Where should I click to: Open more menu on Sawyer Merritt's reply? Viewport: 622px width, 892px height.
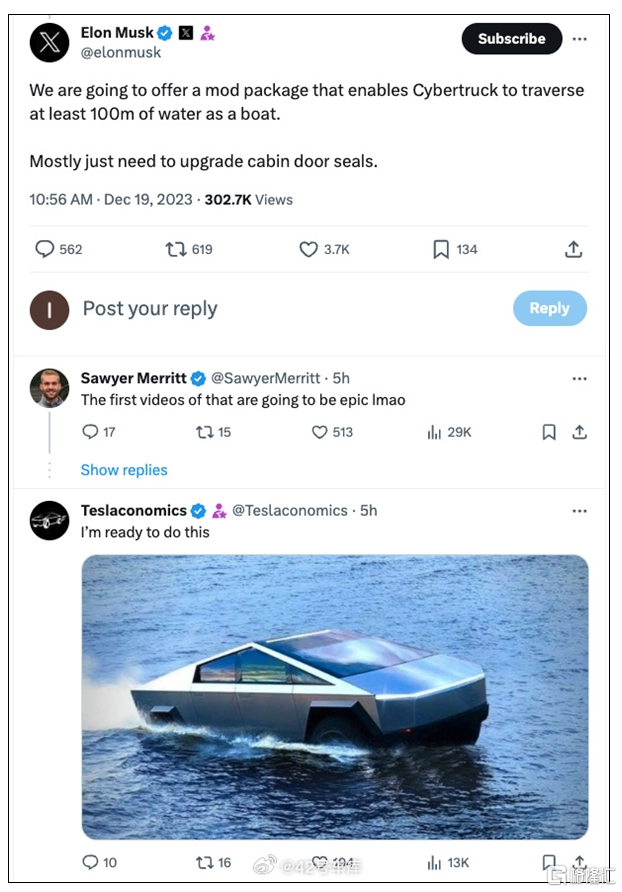point(579,378)
